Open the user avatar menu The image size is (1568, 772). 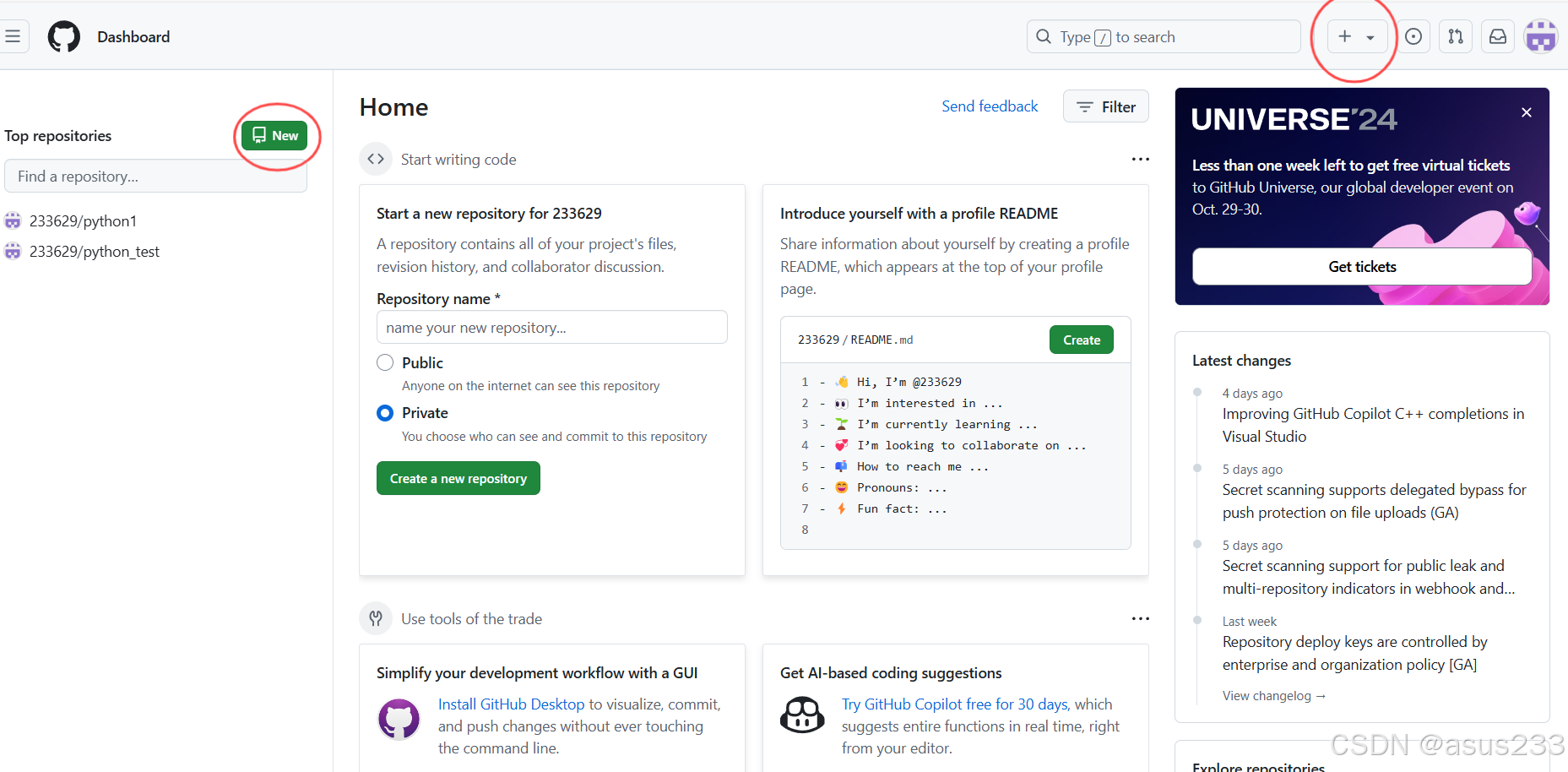tap(1541, 36)
